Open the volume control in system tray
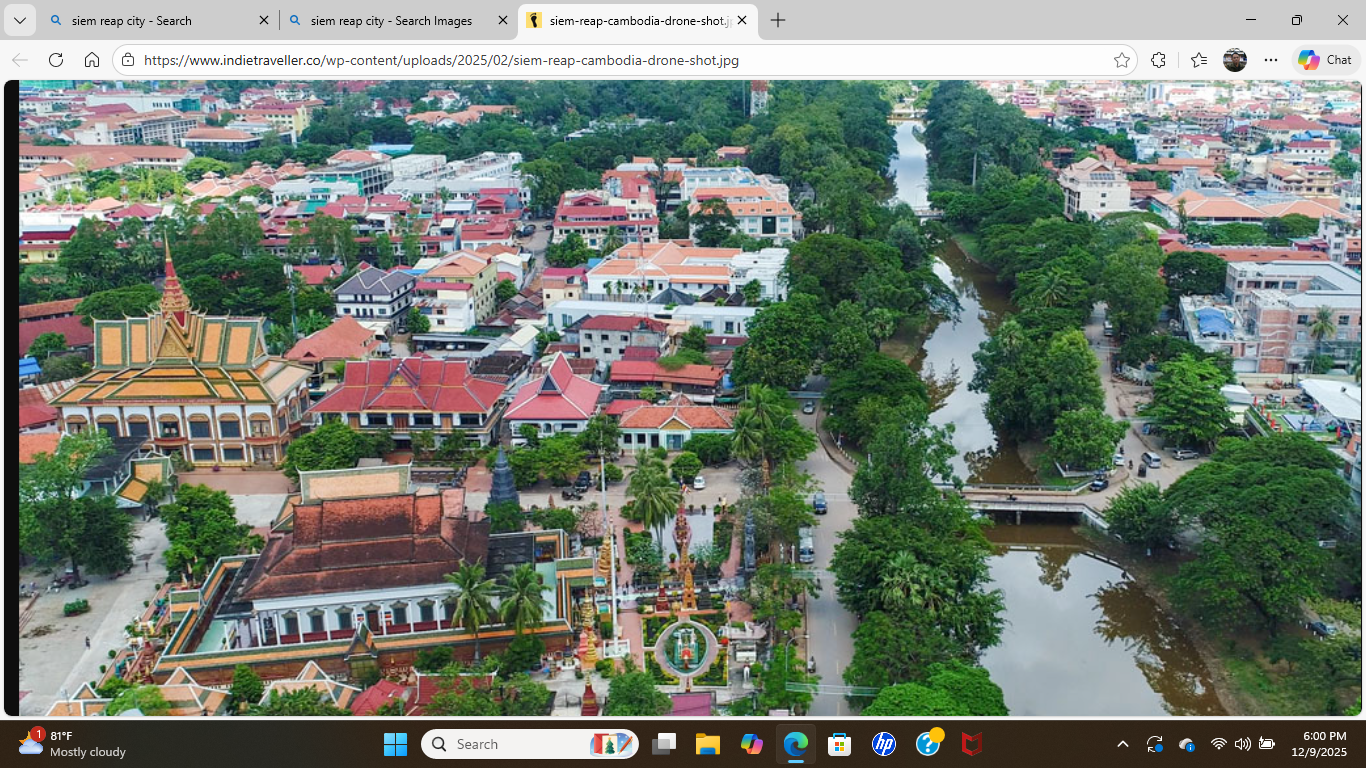Image resolution: width=1366 pixels, height=768 pixels. tap(1242, 744)
